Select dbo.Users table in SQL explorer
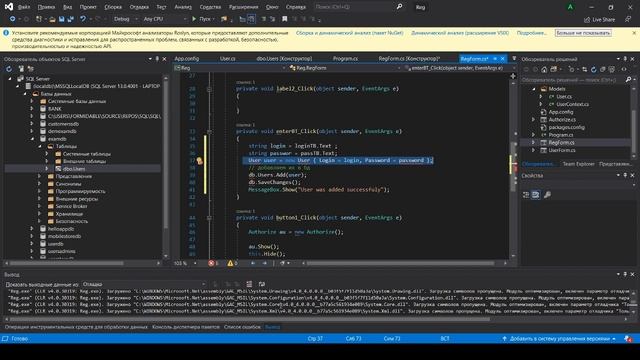The height and width of the screenshot is (360, 640). pyautogui.click(x=74, y=169)
